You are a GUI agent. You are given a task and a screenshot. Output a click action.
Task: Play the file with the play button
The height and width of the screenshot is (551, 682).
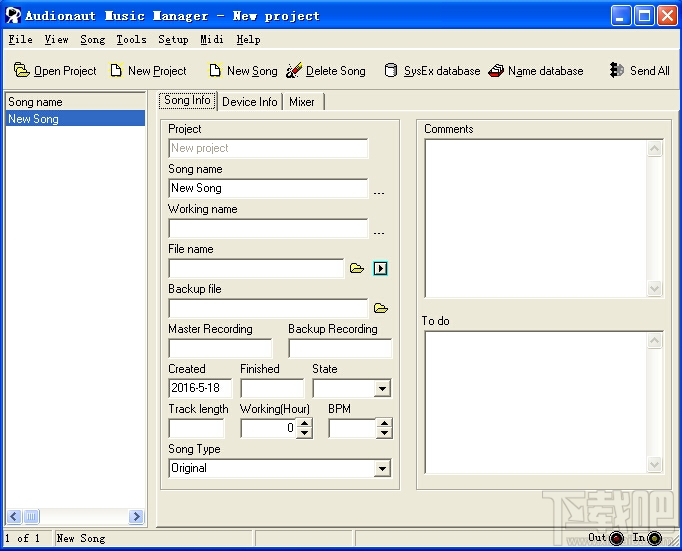tap(380, 268)
